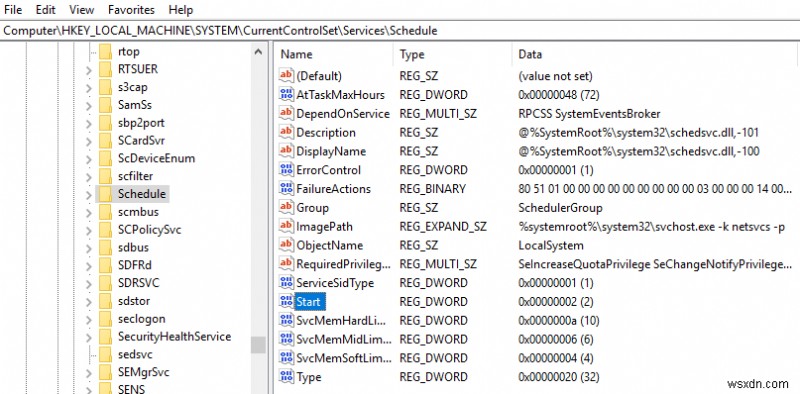This screenshot has height=394, width=800.
Task: Open the Favorites menu
Action: coord(131,10)
